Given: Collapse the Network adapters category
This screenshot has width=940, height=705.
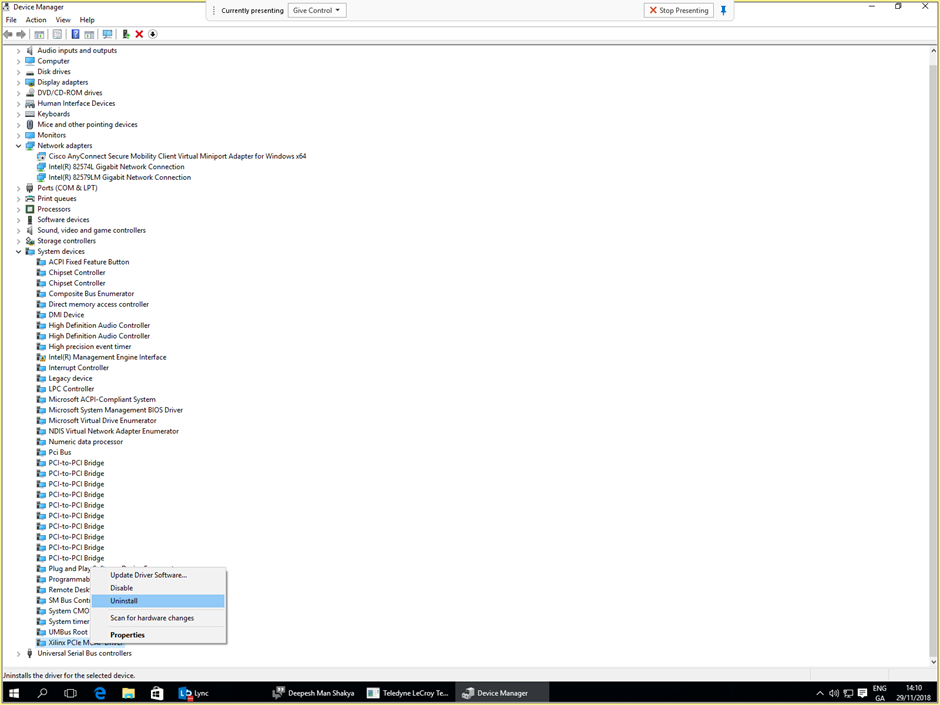Looking at the screenshot, I should [16, 145].
